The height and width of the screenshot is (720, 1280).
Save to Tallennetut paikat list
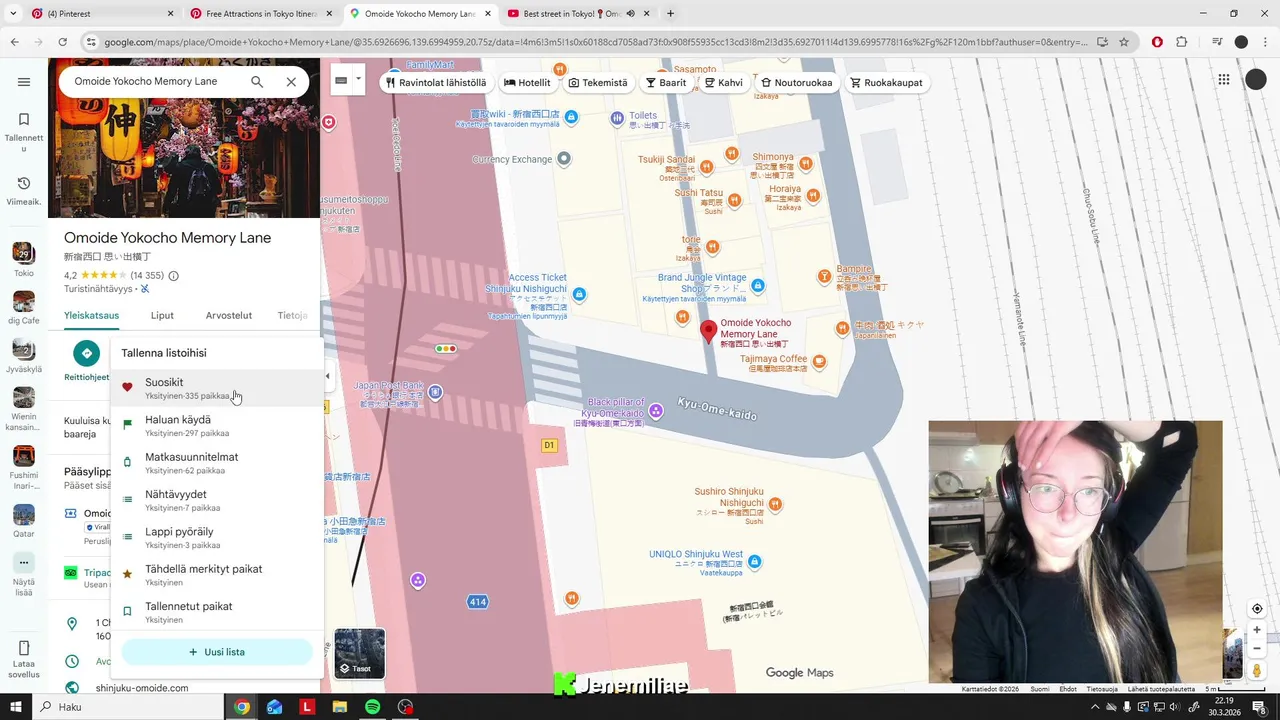[x=217, y=612]
